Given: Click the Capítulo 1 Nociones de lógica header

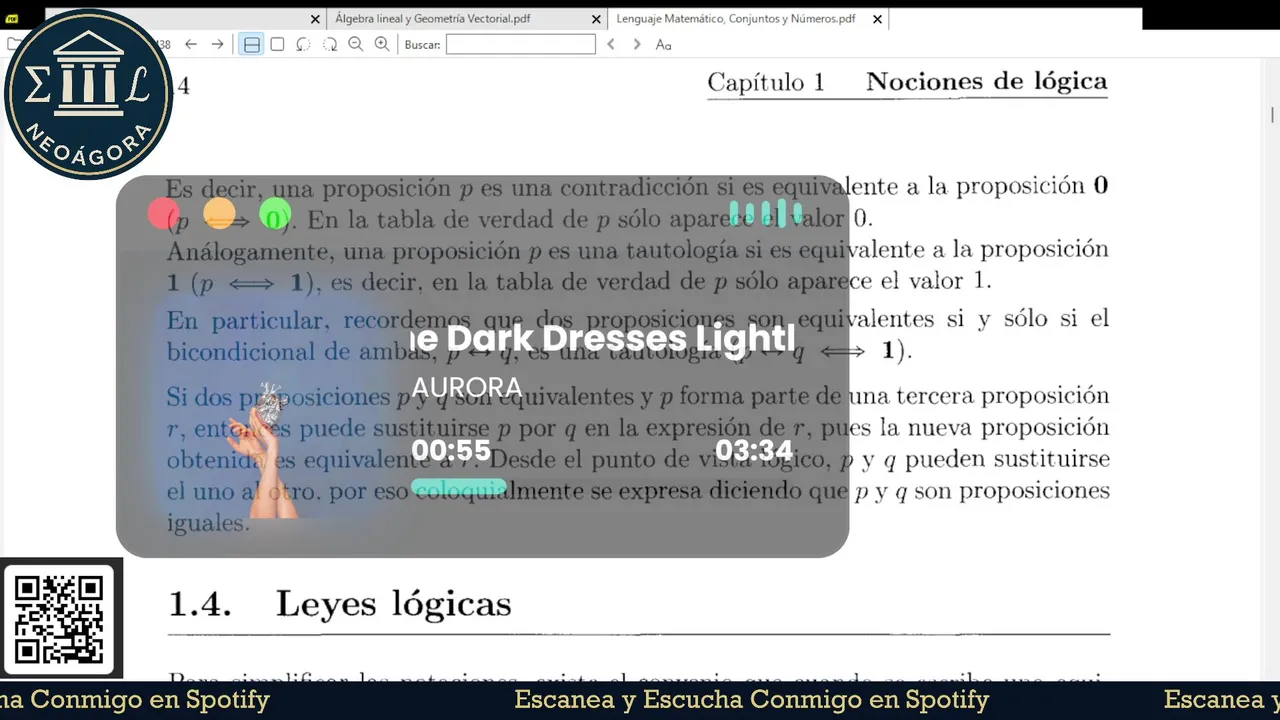Looking at the screenshot, I should click(x=907, y=82).
